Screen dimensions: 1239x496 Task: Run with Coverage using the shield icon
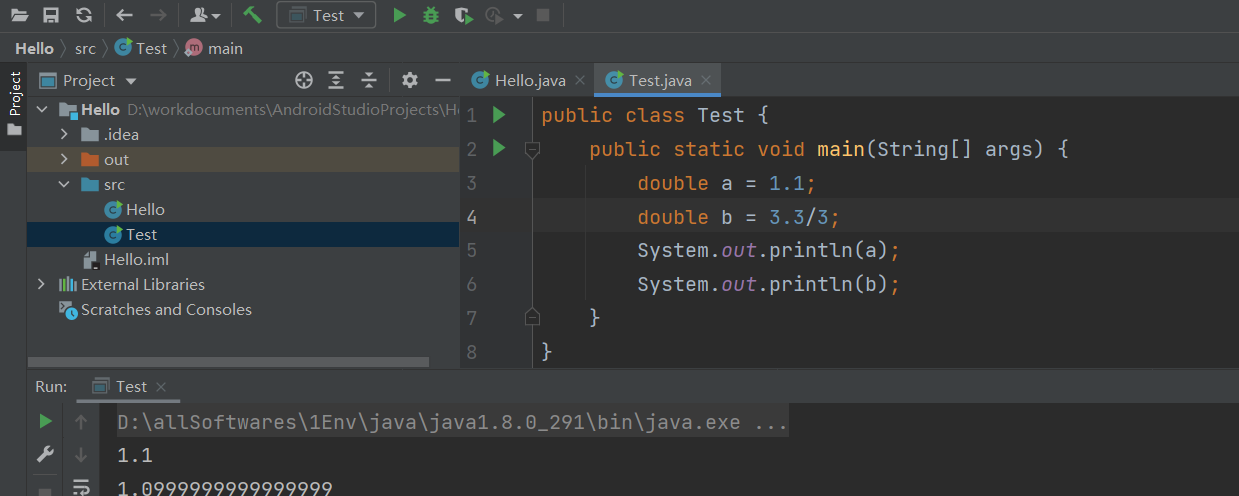tap(462, 15)
